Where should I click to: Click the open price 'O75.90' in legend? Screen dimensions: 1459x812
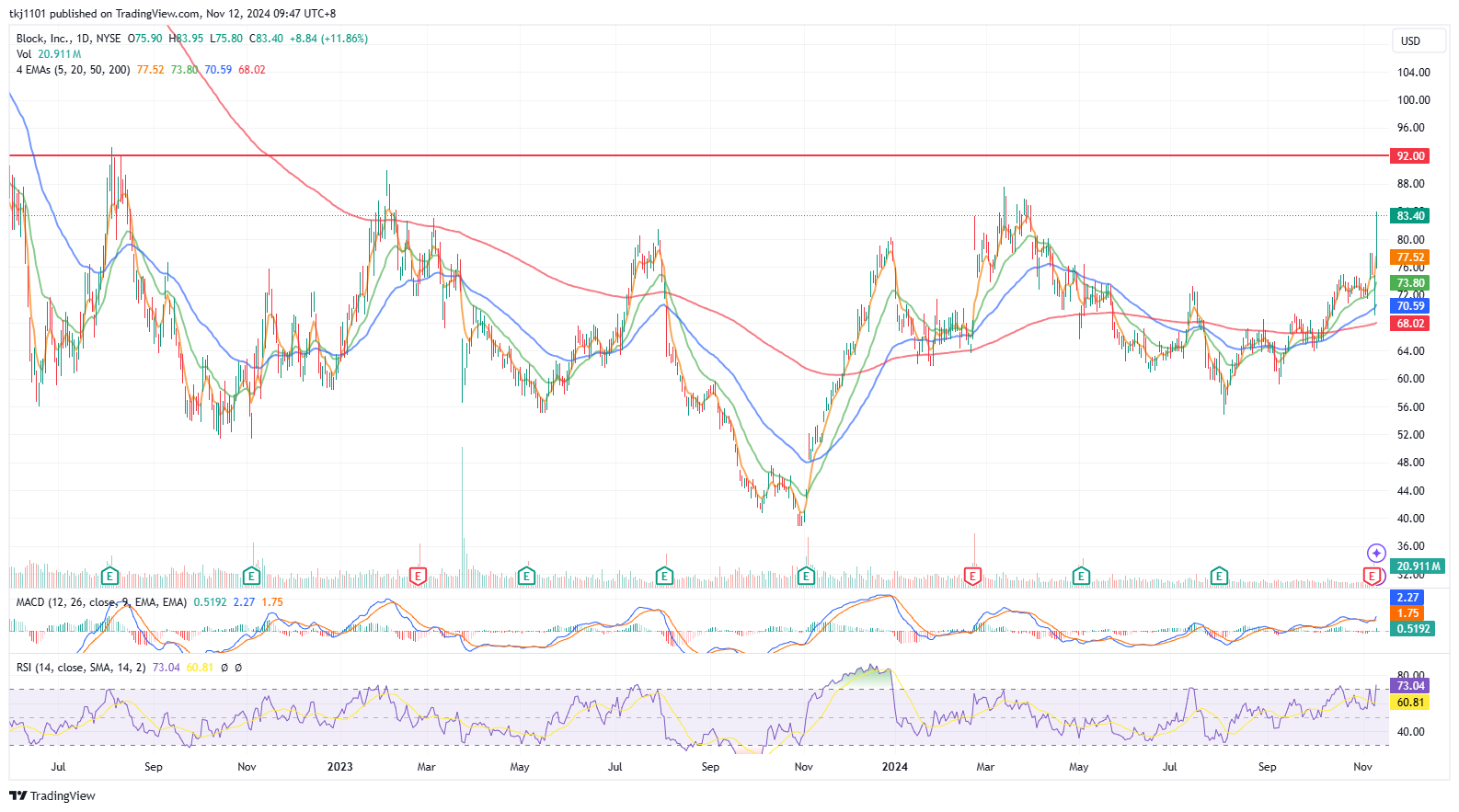tap(144, 39)
